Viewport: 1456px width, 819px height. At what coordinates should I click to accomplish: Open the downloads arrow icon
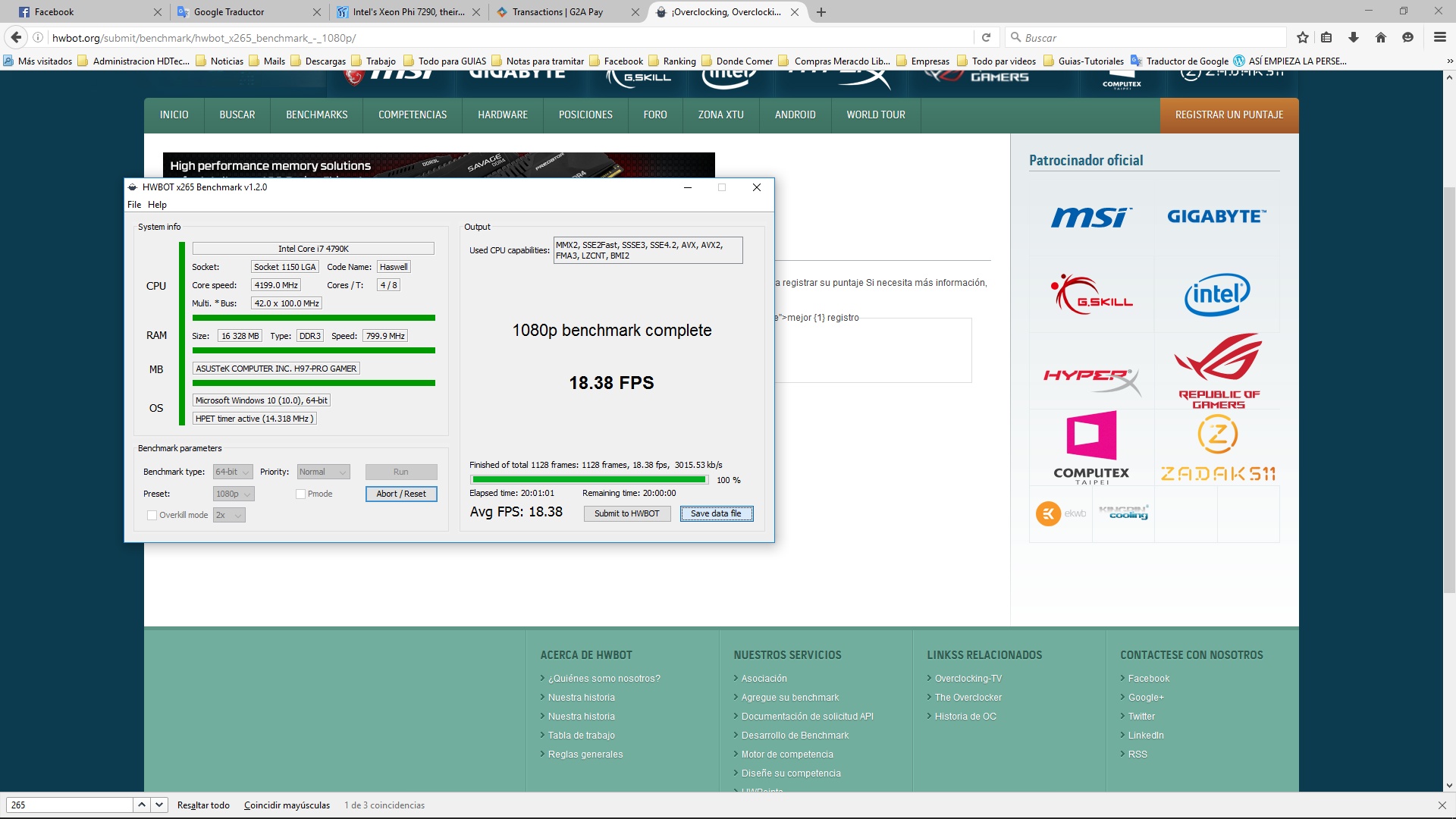(1354, 37)
